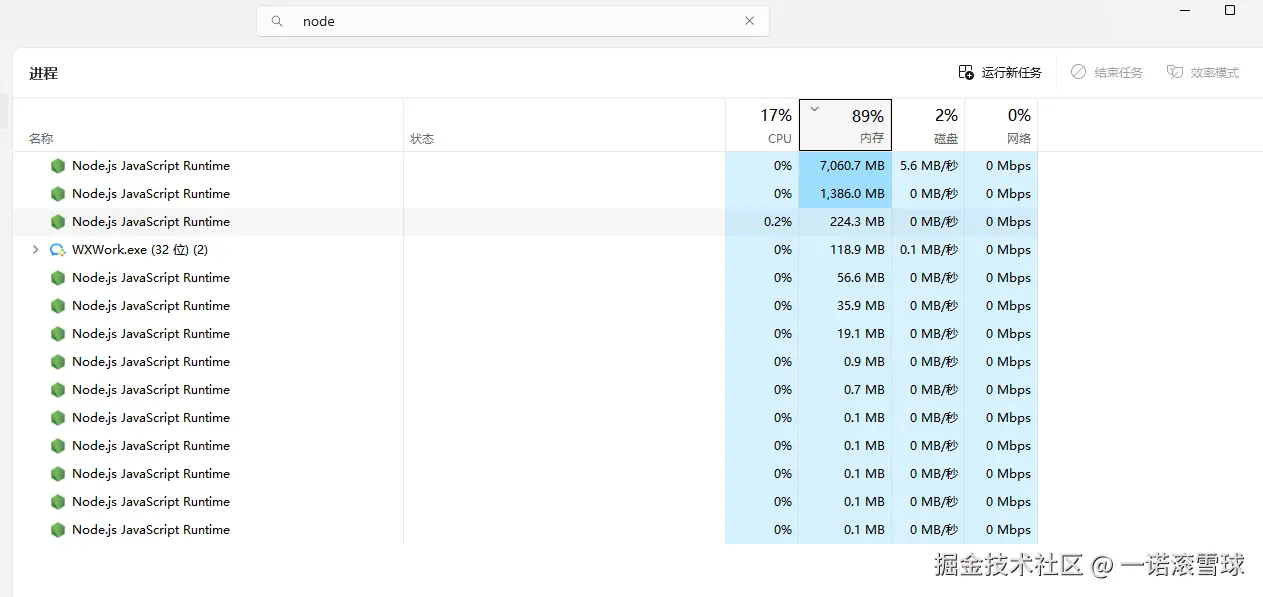Image resolution: width=1263 pixels, height=597 pixels.
Task: Sort by the 2% 磁盘 column header
Action: pyautogui.click(x=928, y=125)
